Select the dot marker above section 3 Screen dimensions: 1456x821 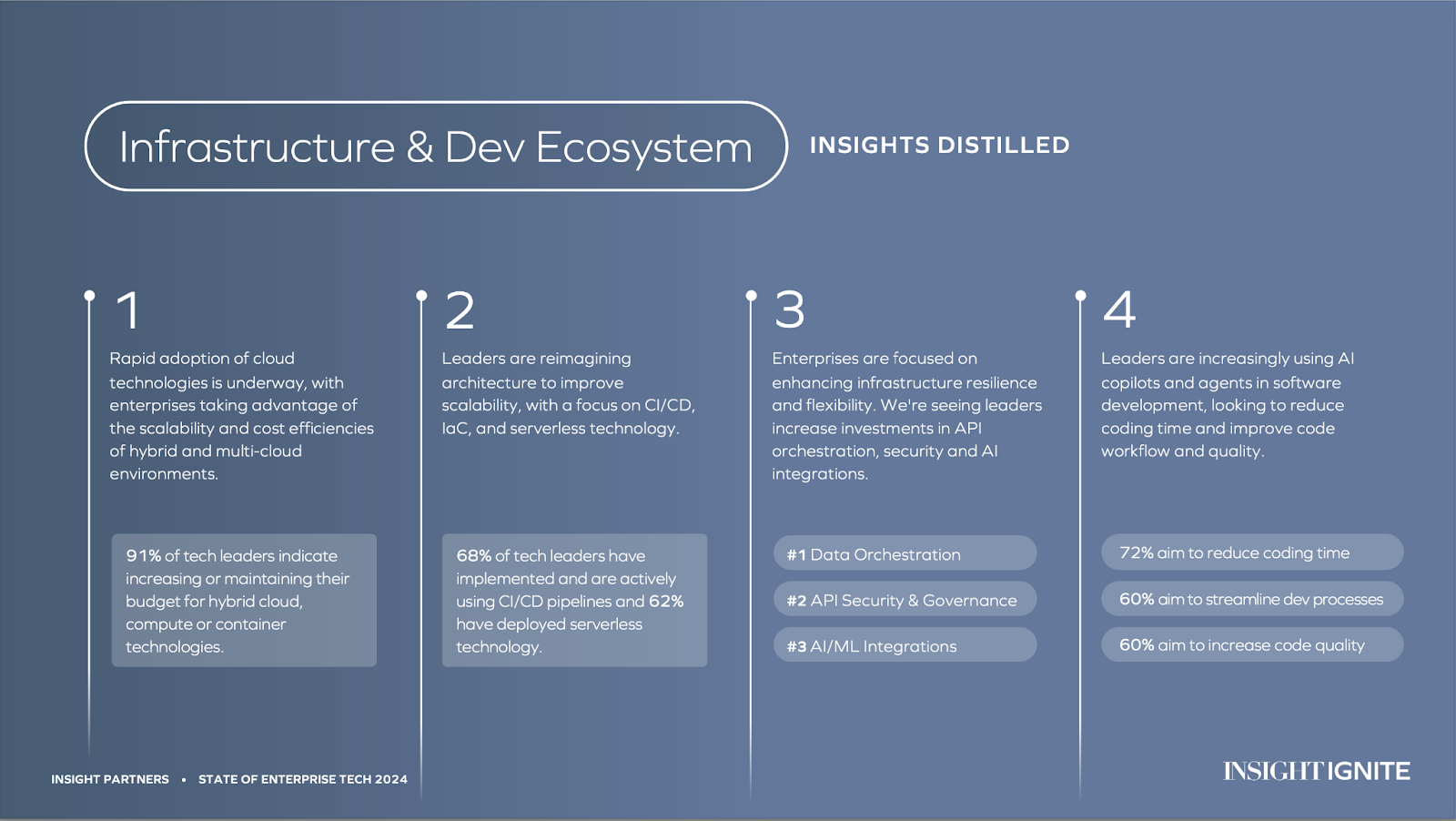click(x=751, y=296)
